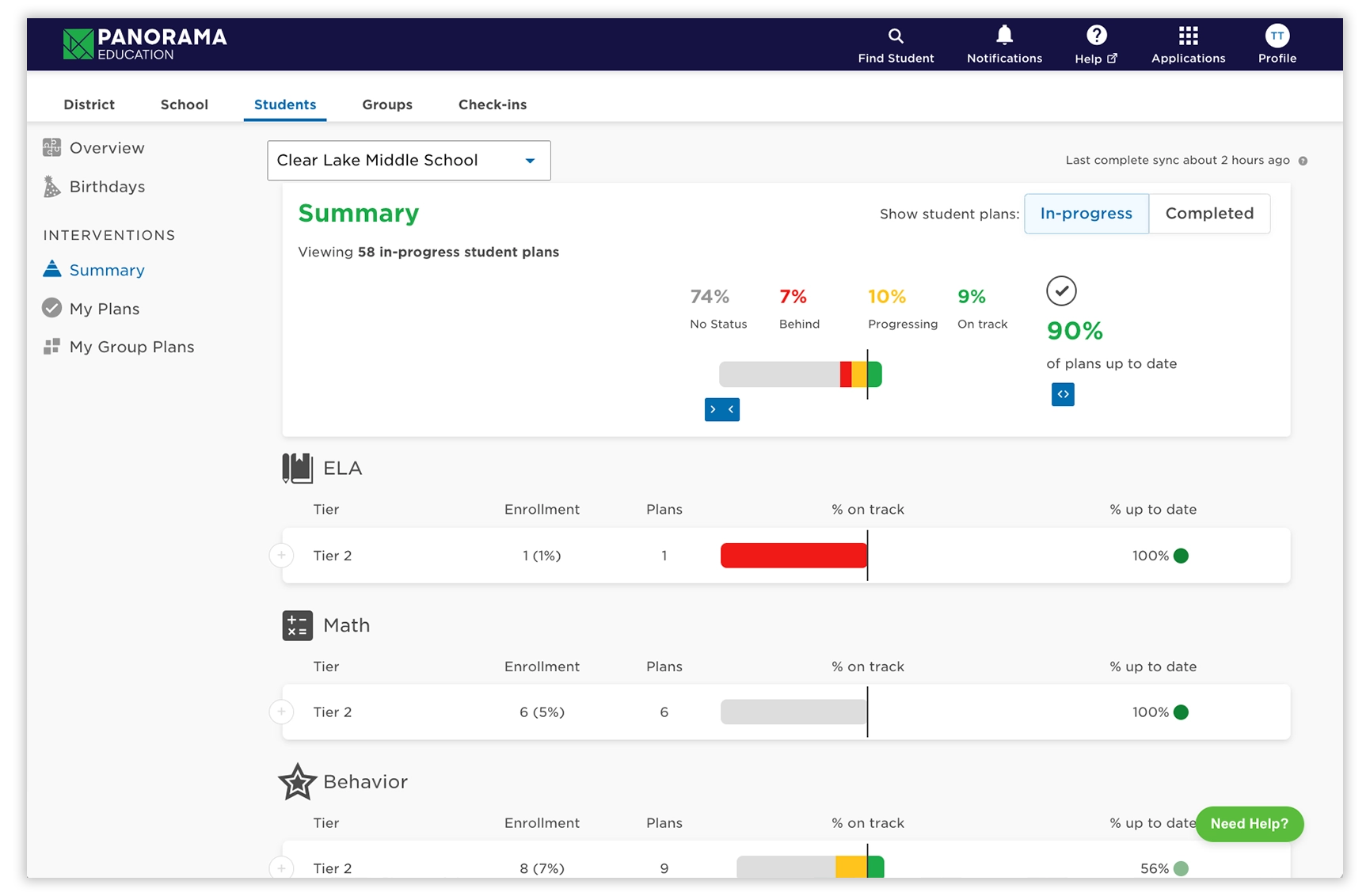
Task: Switch to the Check-ins tab
Action: tap(492, 104)
